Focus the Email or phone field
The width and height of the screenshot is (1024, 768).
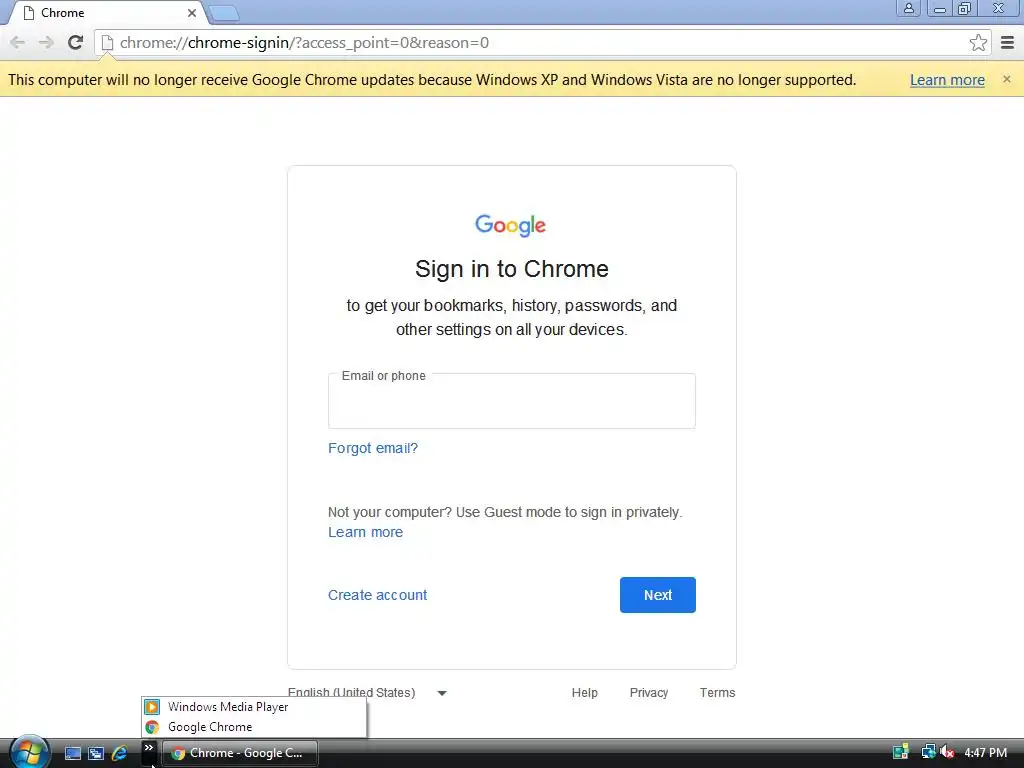(x=512, y=401)
